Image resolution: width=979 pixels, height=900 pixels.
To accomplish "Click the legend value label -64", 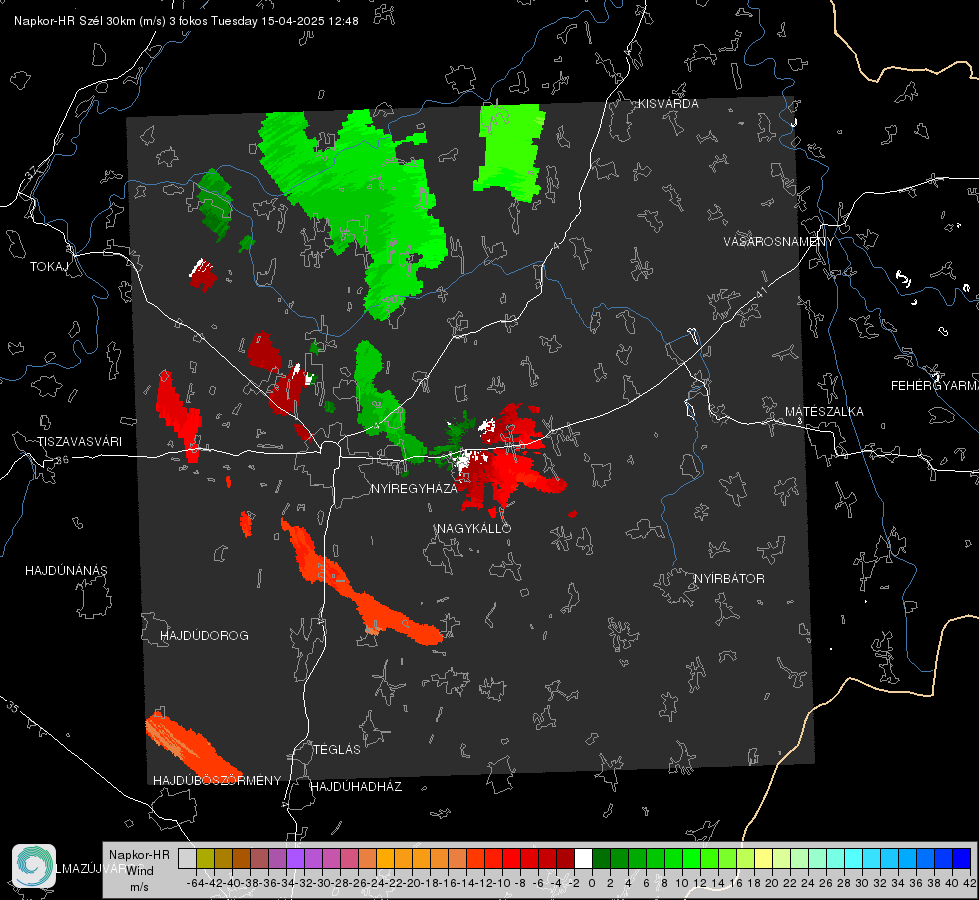I will click(x=196, y=883).
